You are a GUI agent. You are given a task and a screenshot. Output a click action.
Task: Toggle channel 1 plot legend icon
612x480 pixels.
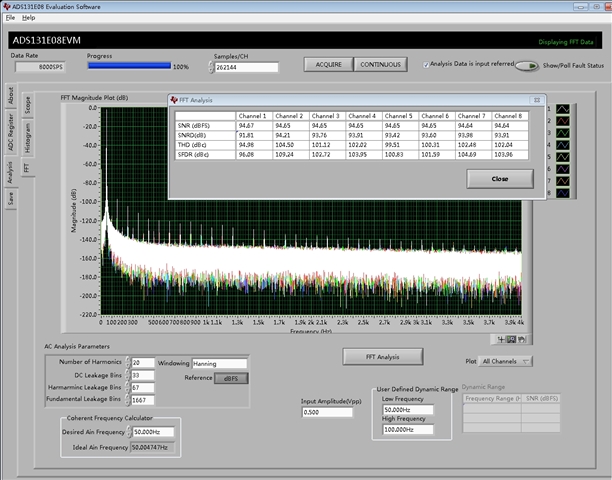[562, 109]
